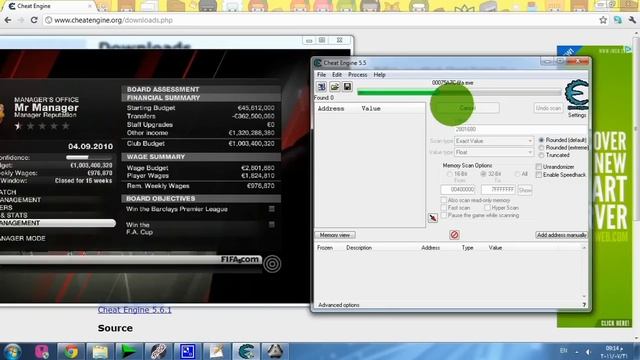Enable the Hyper Scan checkbox
The height and width of the screenshot is (360, 640).
click(x=487, y=208)
